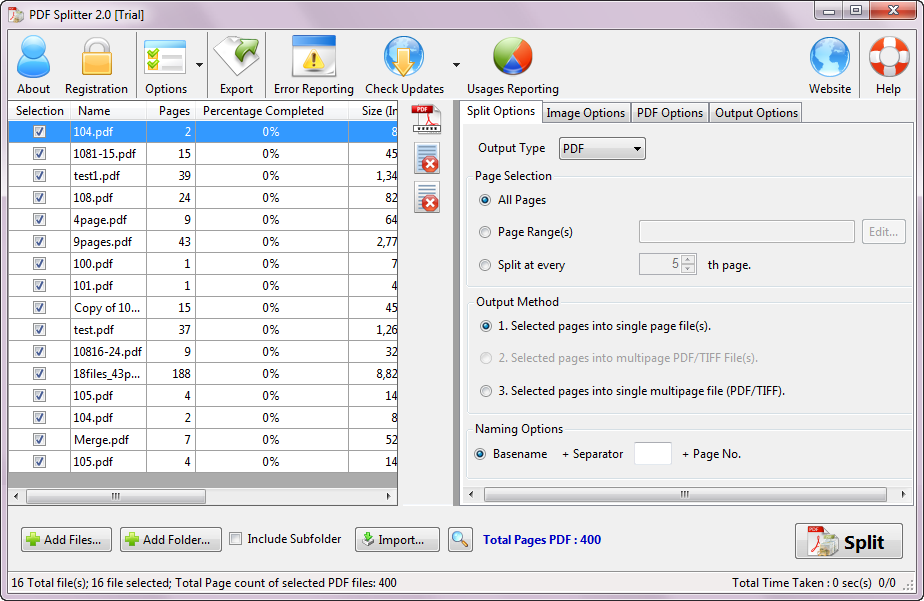Open the Usages Reporting pie chart
924x601 pixels.
click(512, 59)
